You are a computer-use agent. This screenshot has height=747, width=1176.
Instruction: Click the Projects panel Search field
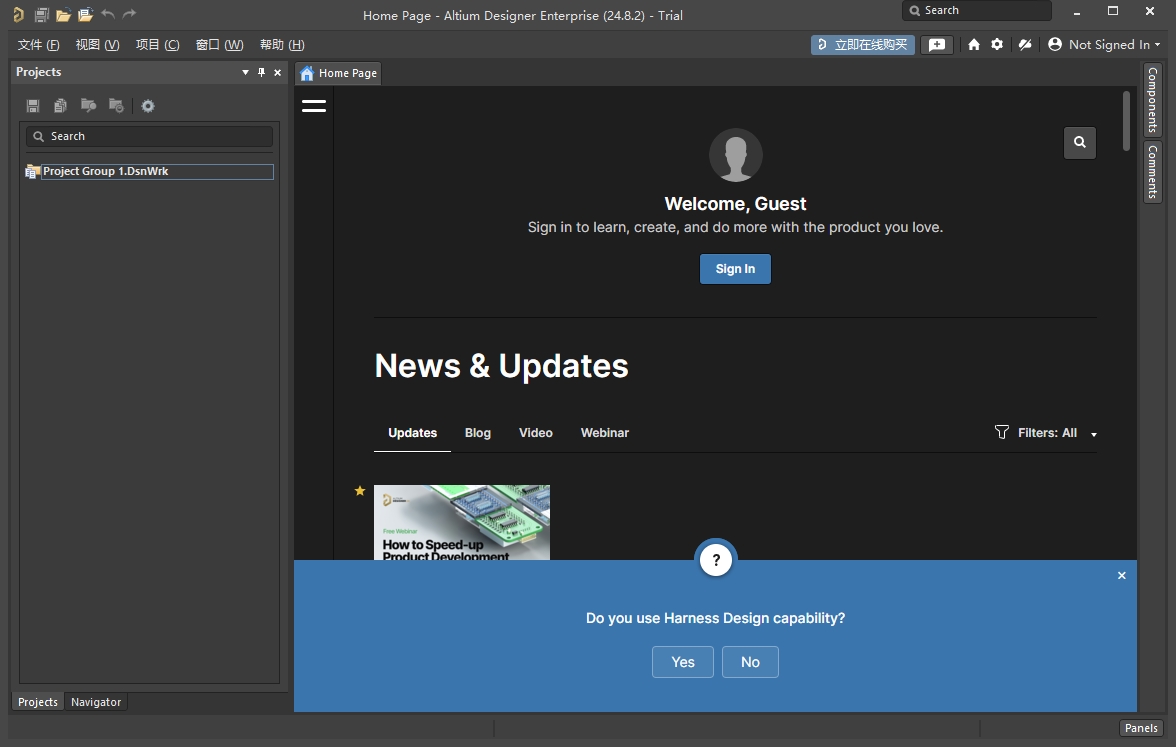pyautogui.click(x=150, y=136)
